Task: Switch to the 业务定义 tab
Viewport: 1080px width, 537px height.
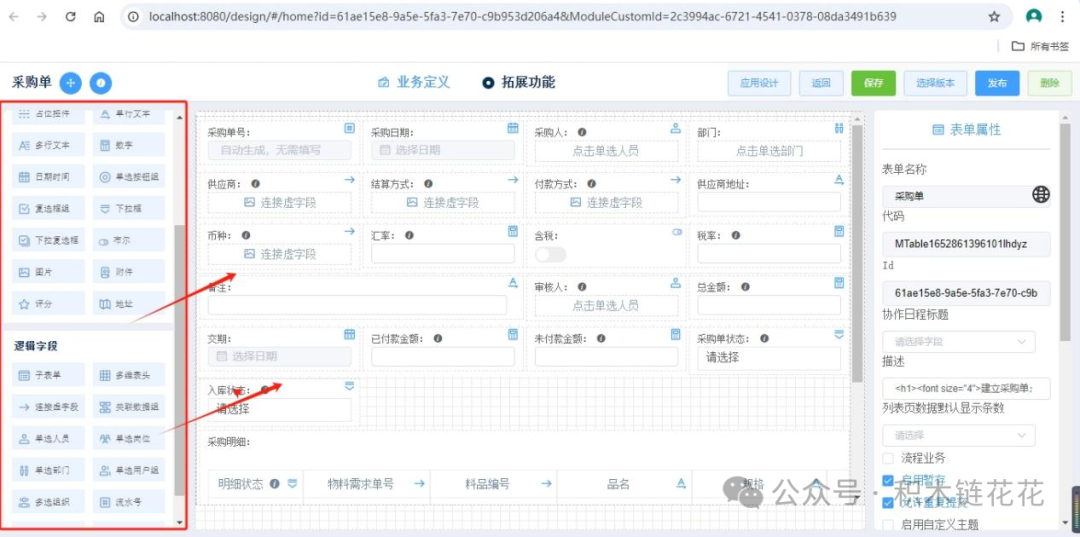Action: click(x=414, y=83)
